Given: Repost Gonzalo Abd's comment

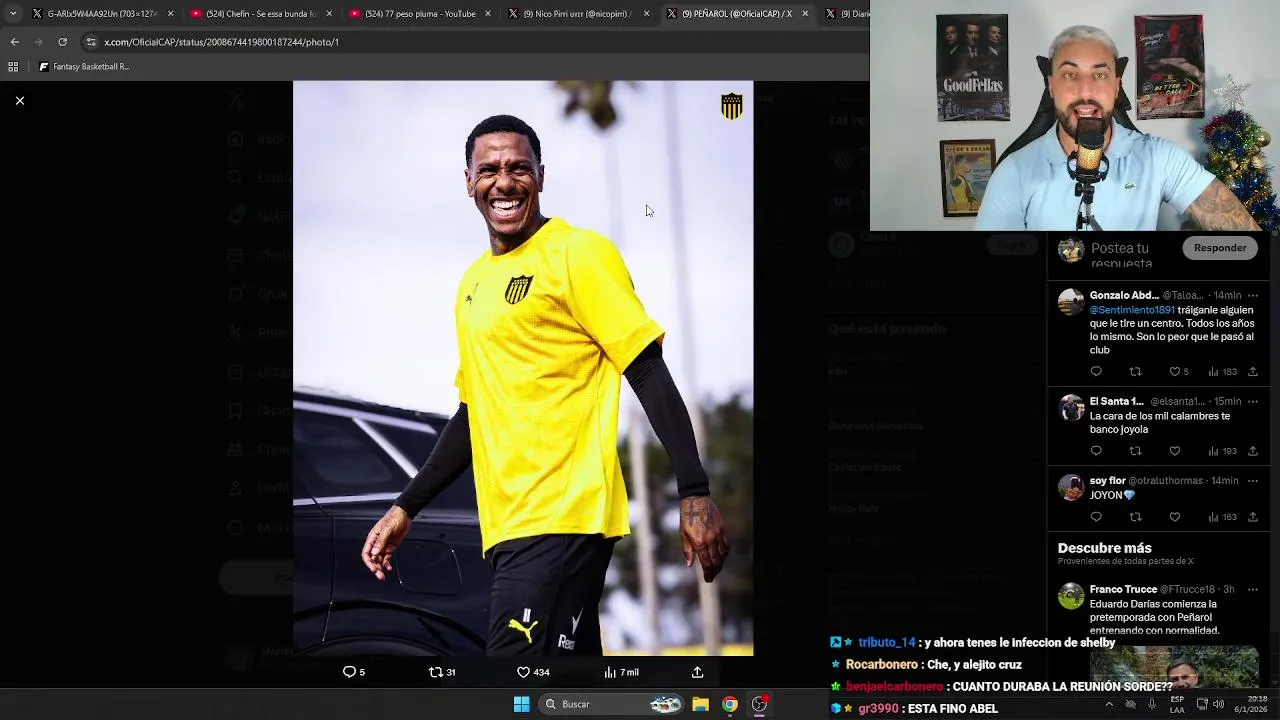Looking at the screenshot, I should pyautogui.click(x=1135, y=372).
